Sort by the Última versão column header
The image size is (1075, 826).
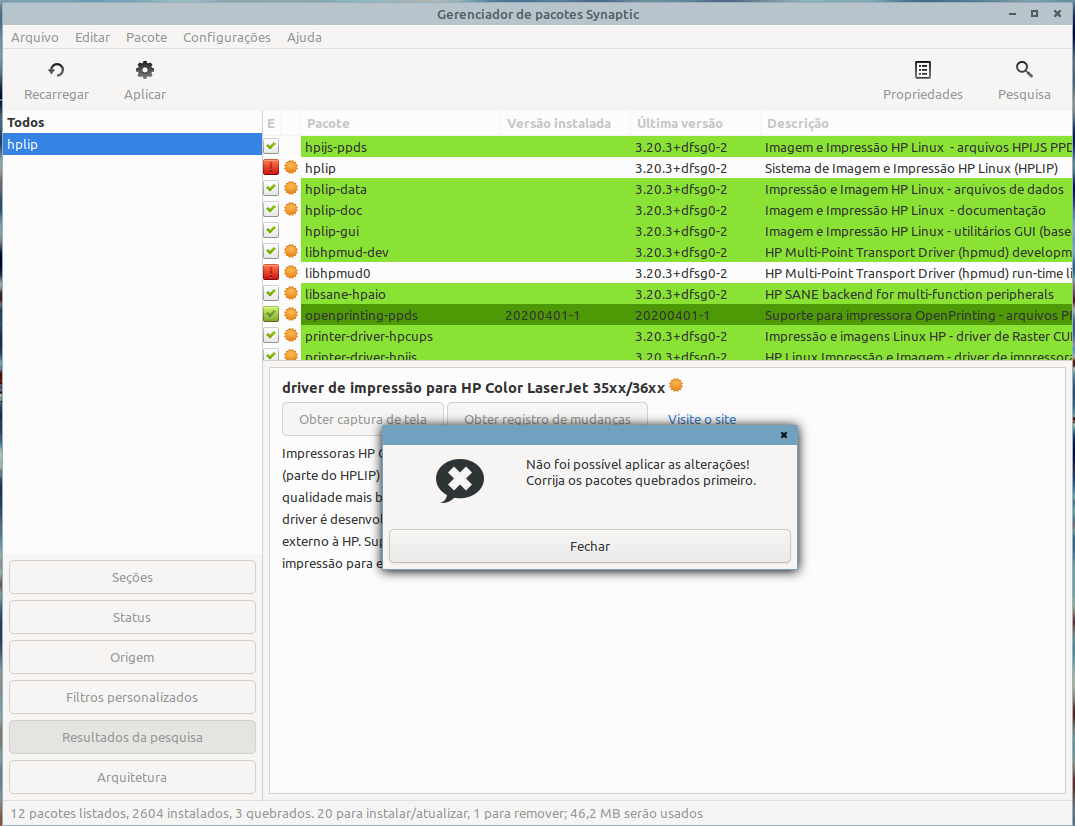pos(695,123)
